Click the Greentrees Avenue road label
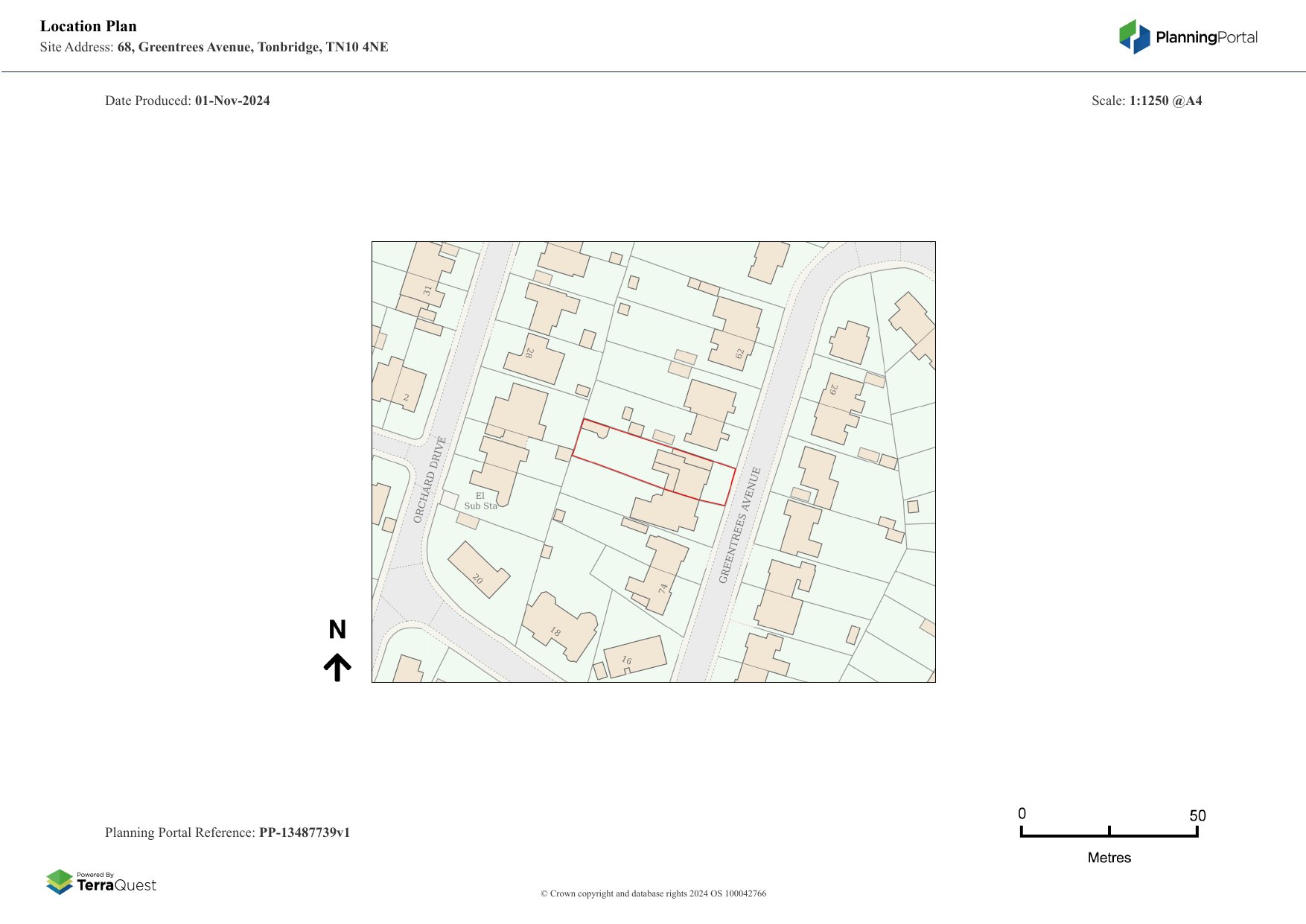Viewport: 1306px width, 924px height. (740, 525)
